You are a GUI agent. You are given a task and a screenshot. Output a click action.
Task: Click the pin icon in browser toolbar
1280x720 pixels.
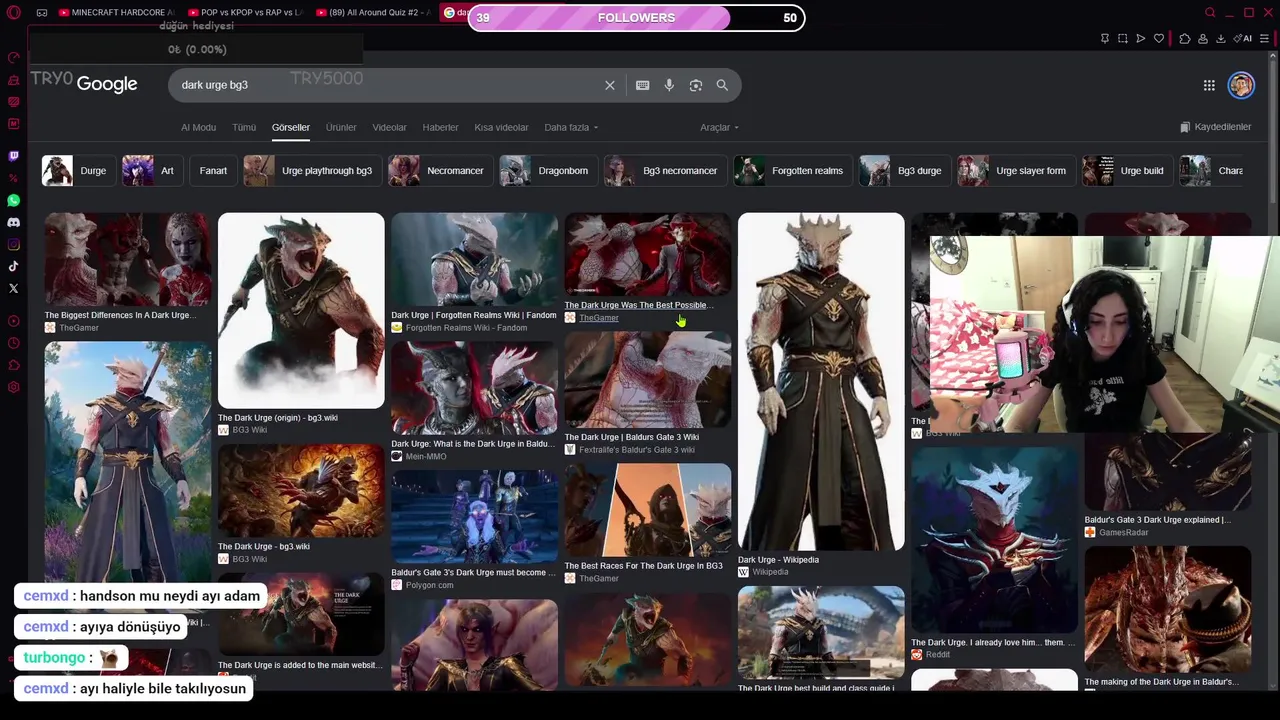click(1105, 38)
